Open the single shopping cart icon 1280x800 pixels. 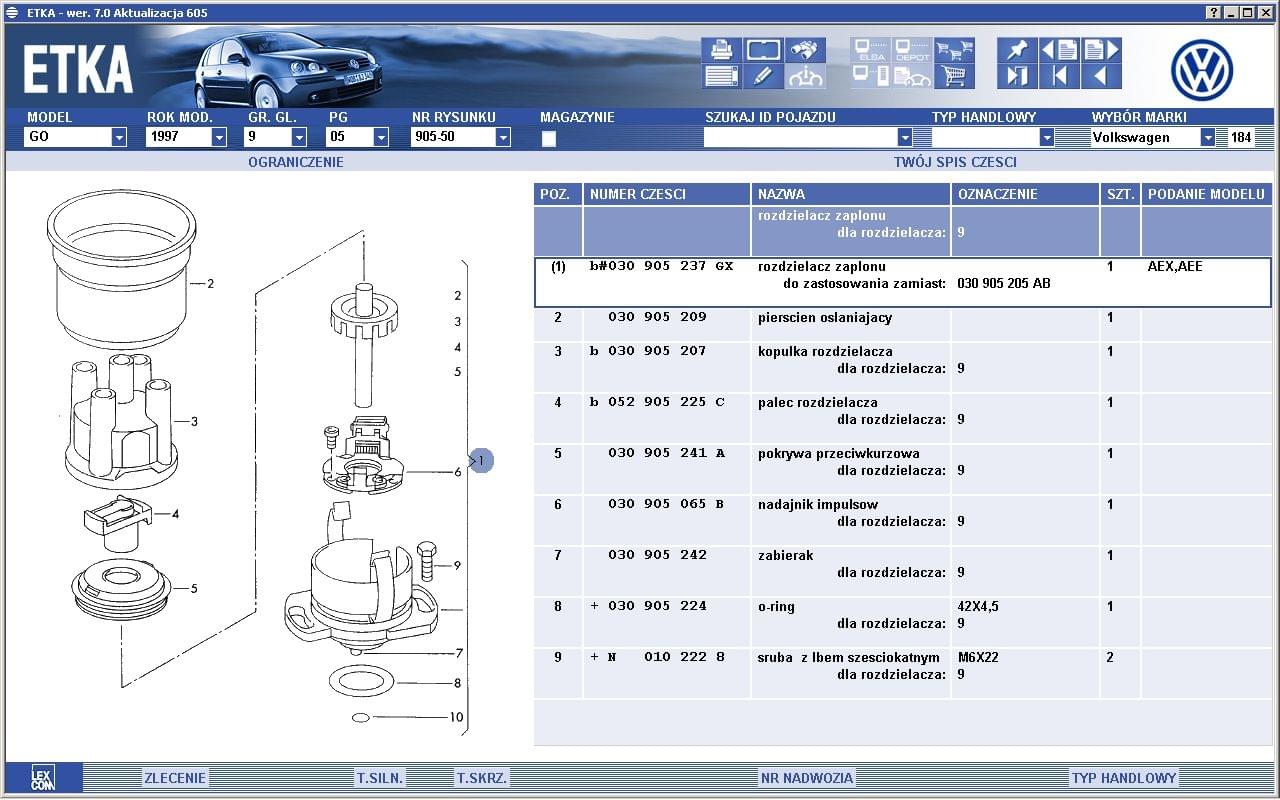[x=954, y=76]
